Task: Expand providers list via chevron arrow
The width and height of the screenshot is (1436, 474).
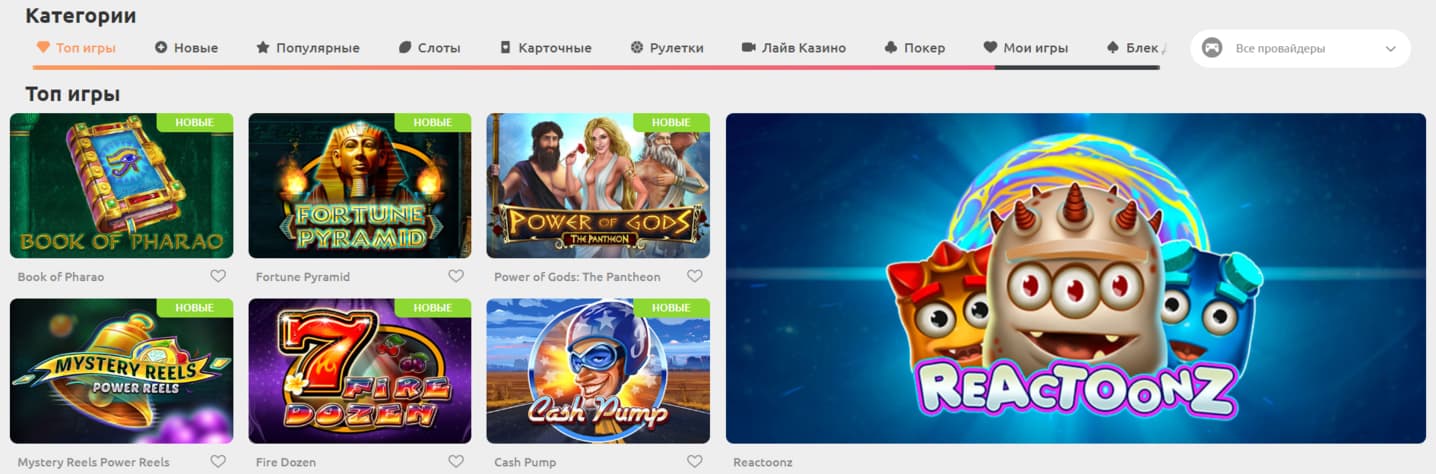Action: (x=1390, y=49)
